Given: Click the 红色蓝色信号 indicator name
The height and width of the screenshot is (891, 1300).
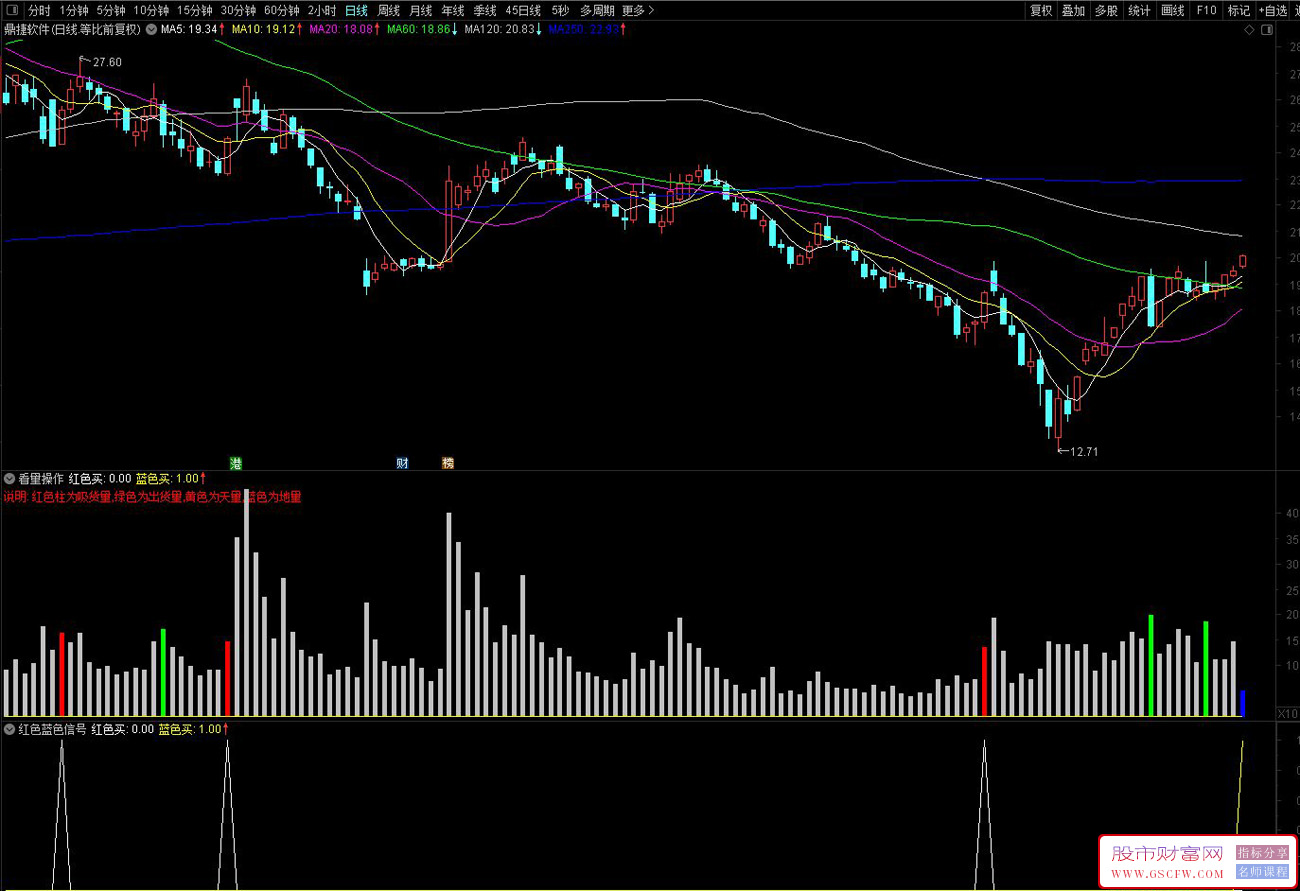Looking at the screenshot, I should point(53,729).
